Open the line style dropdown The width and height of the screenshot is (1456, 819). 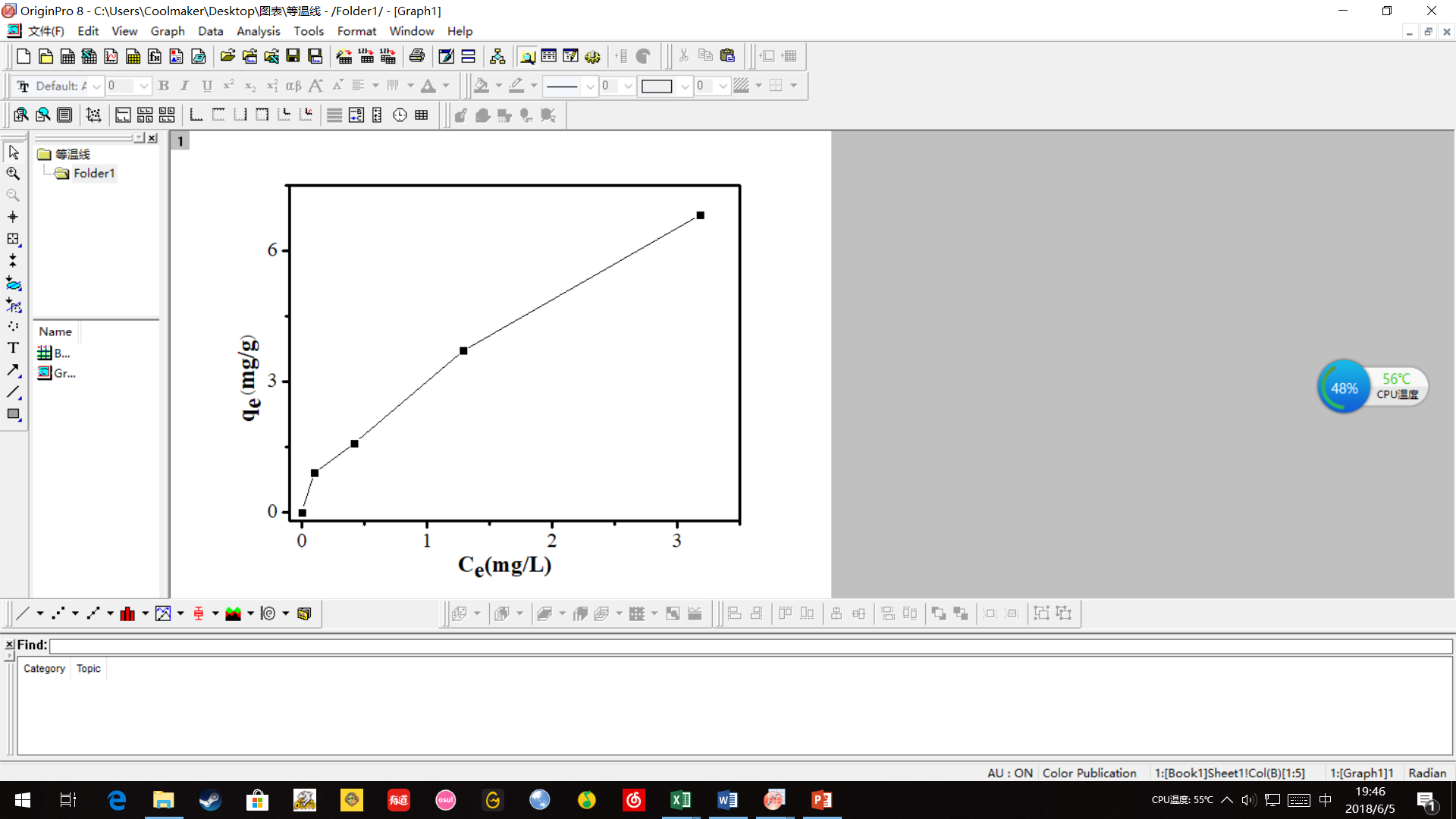pyautogui.click(x=589, y=86)
